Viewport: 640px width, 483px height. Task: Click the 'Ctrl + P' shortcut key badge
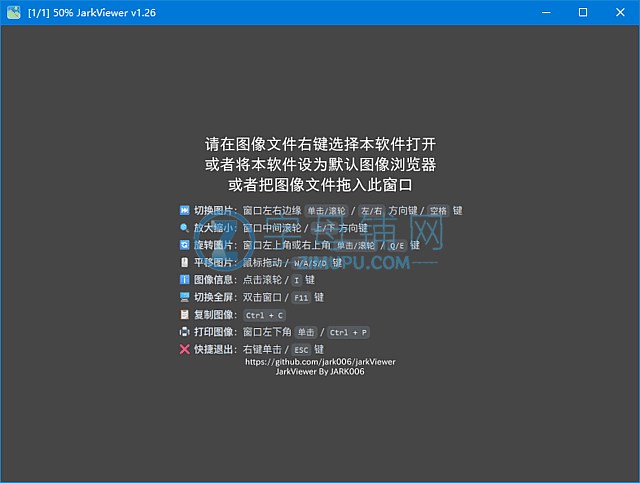pos(346,332)
